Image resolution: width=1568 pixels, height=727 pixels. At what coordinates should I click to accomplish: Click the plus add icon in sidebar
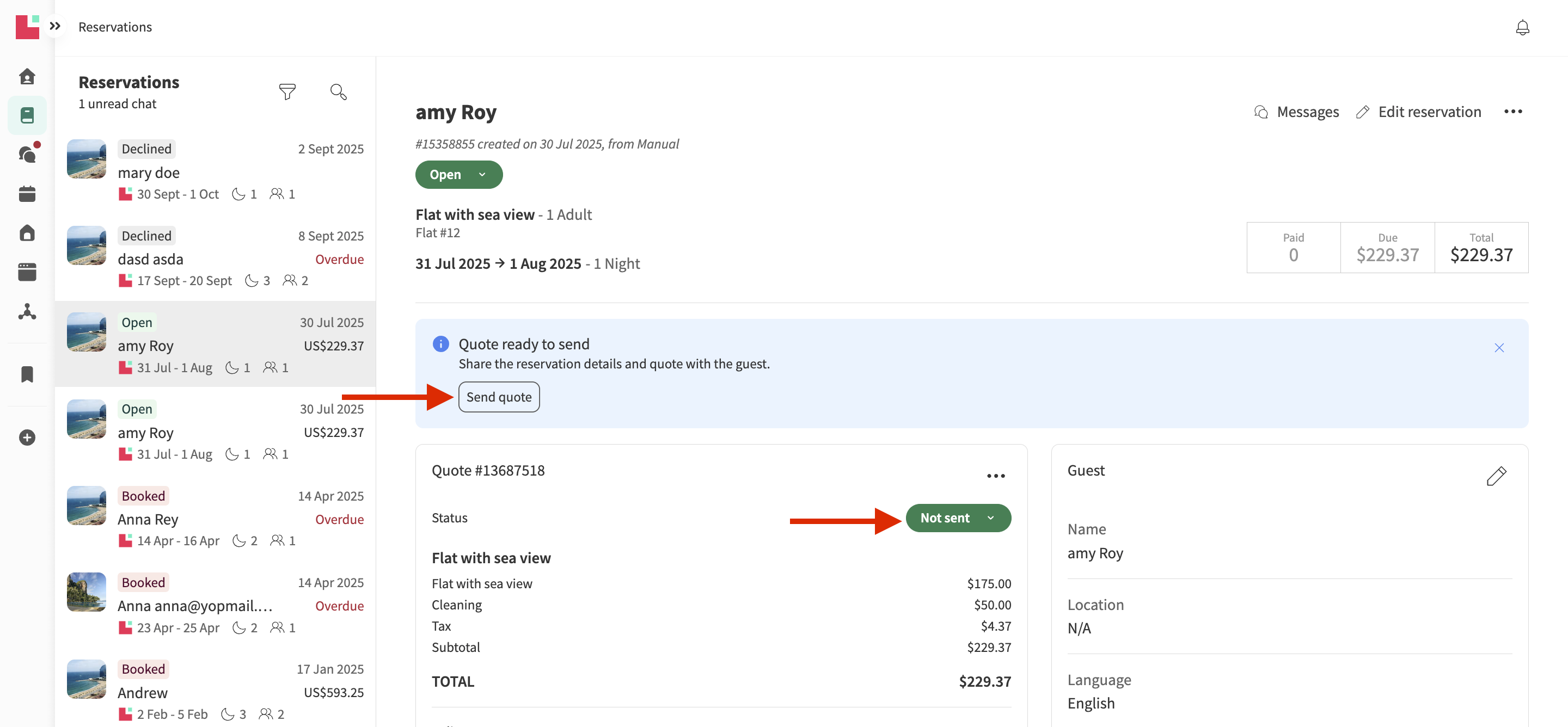(27, 438)
